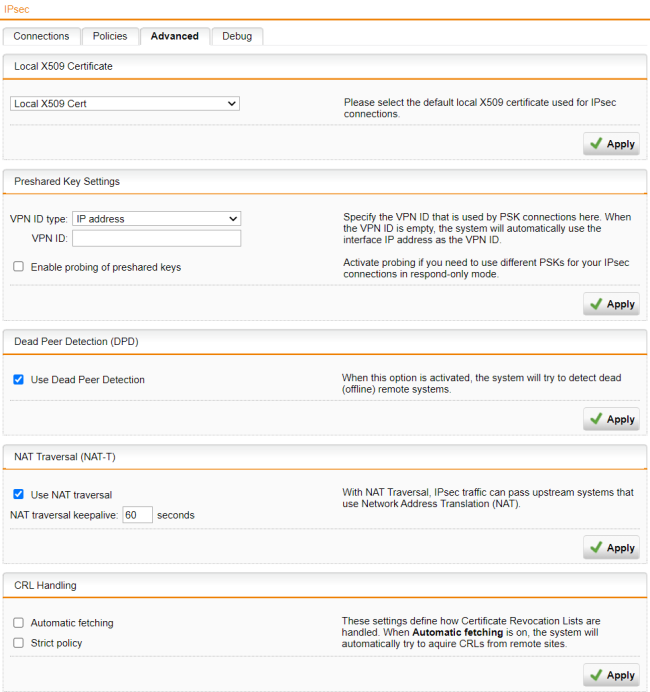Apply the NAT Traversal settings

(611, 547)
